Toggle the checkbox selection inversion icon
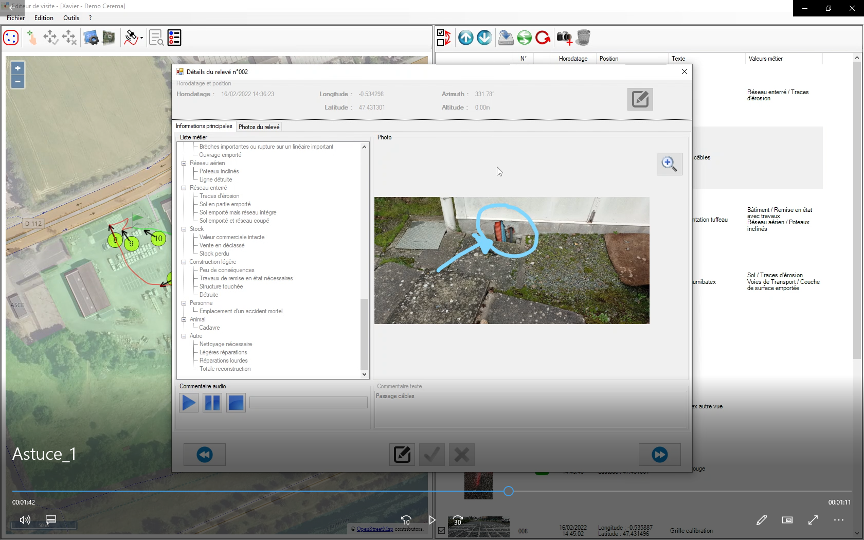The width and height of the screenshot is (864, 540). (444, 38)
